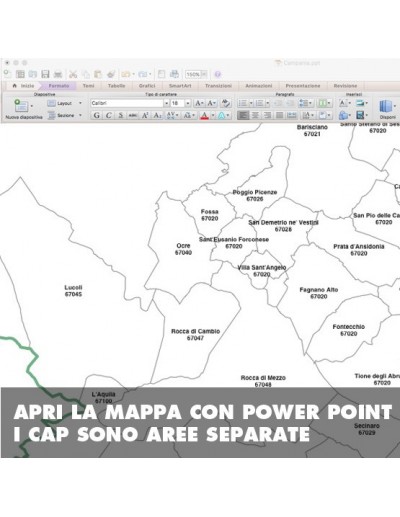
Task: Switch to the Inizio tab
Action: click(x=23, y=86)
